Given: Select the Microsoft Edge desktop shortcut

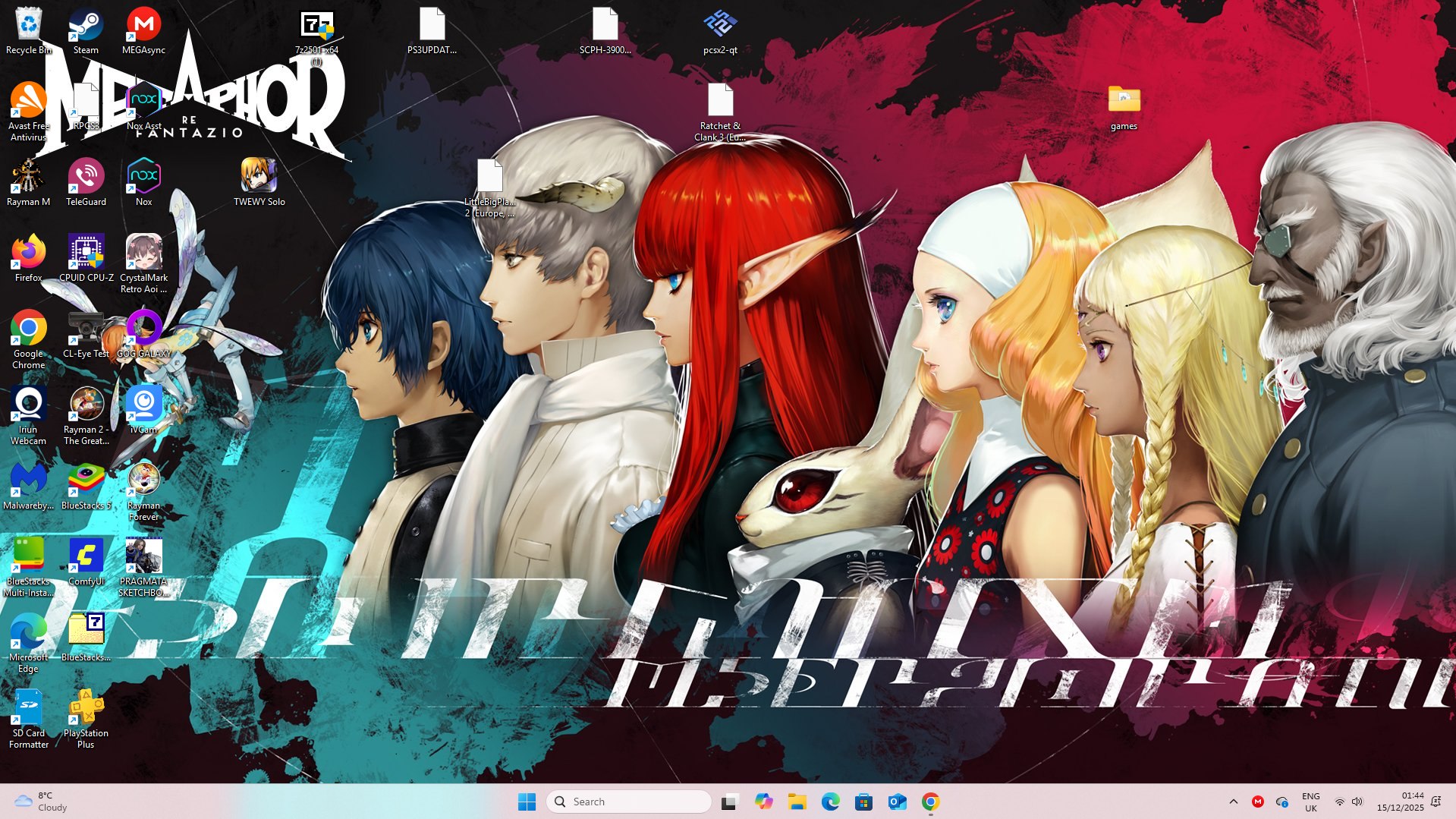Looking at the screenshot, I should (x=28, y=644).
